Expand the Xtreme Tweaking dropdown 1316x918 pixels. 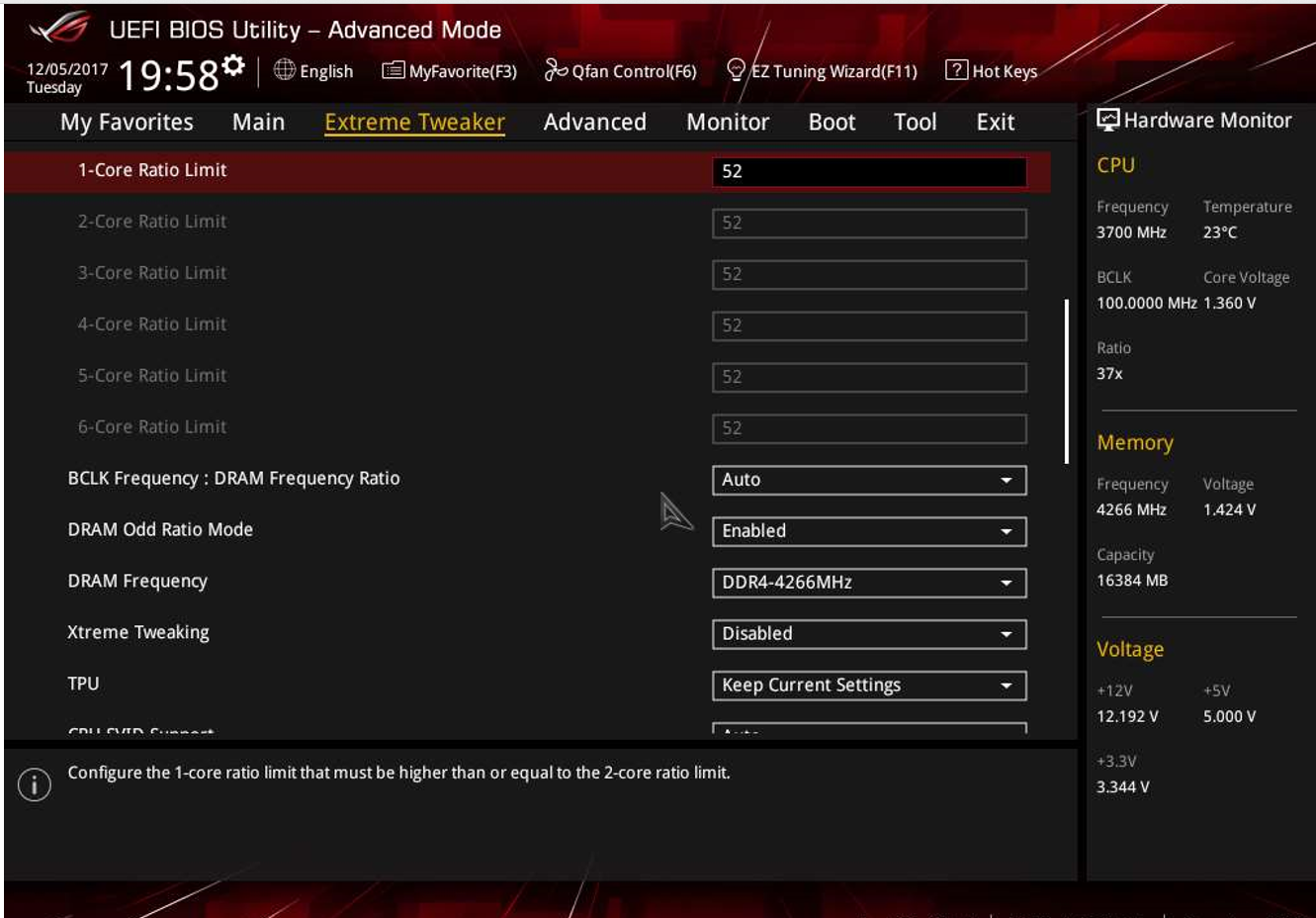click(x=869, y=634)
